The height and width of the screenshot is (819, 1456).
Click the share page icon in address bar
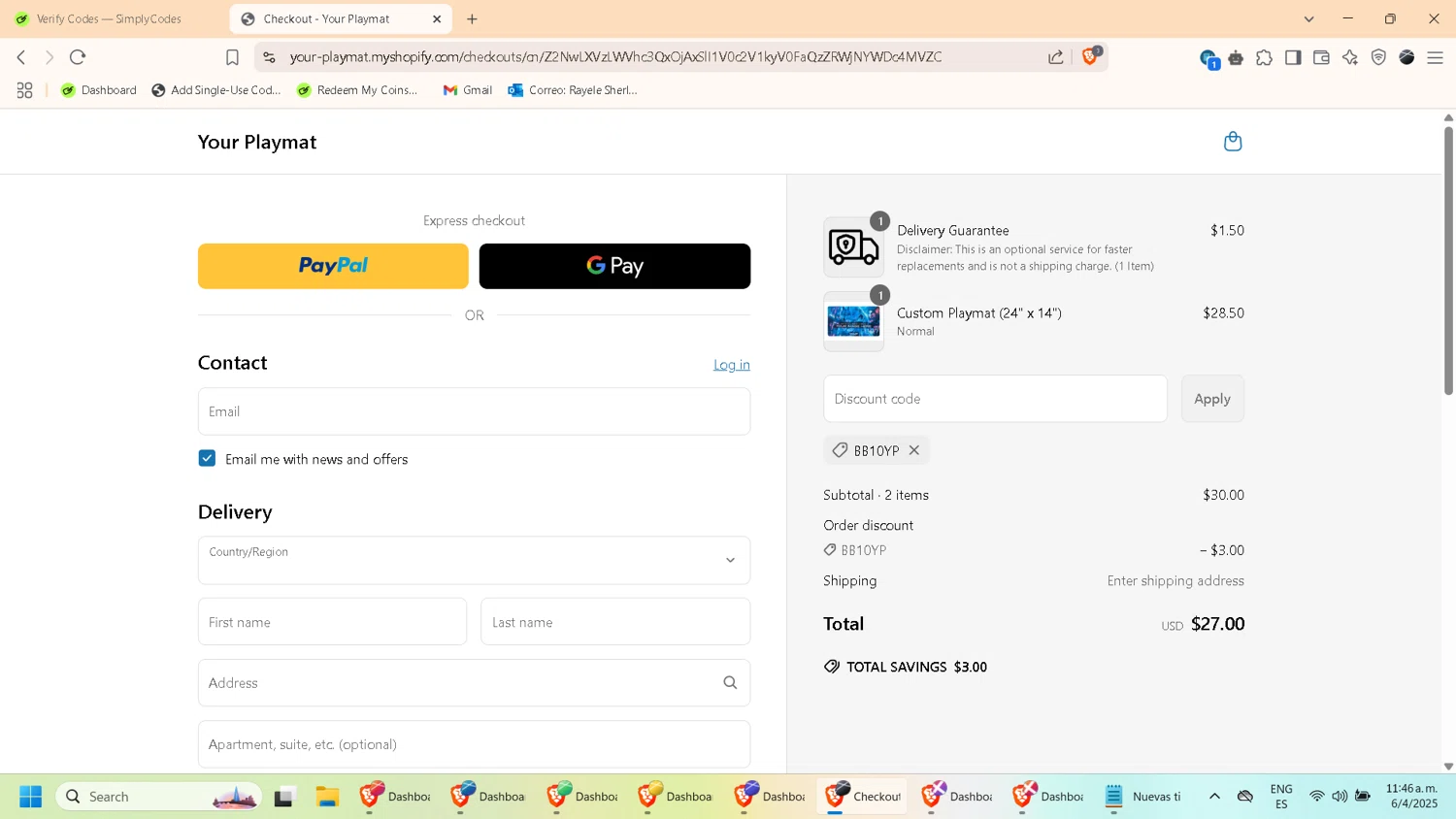[1056, 57]
